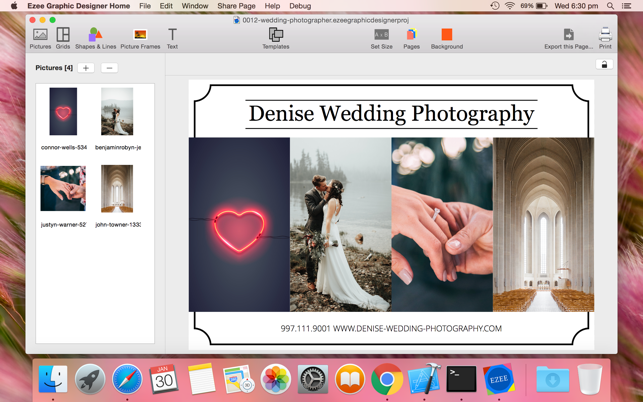
Task: Select the connor-wells neon heart thumbnail
Action: tap(63, 112)
